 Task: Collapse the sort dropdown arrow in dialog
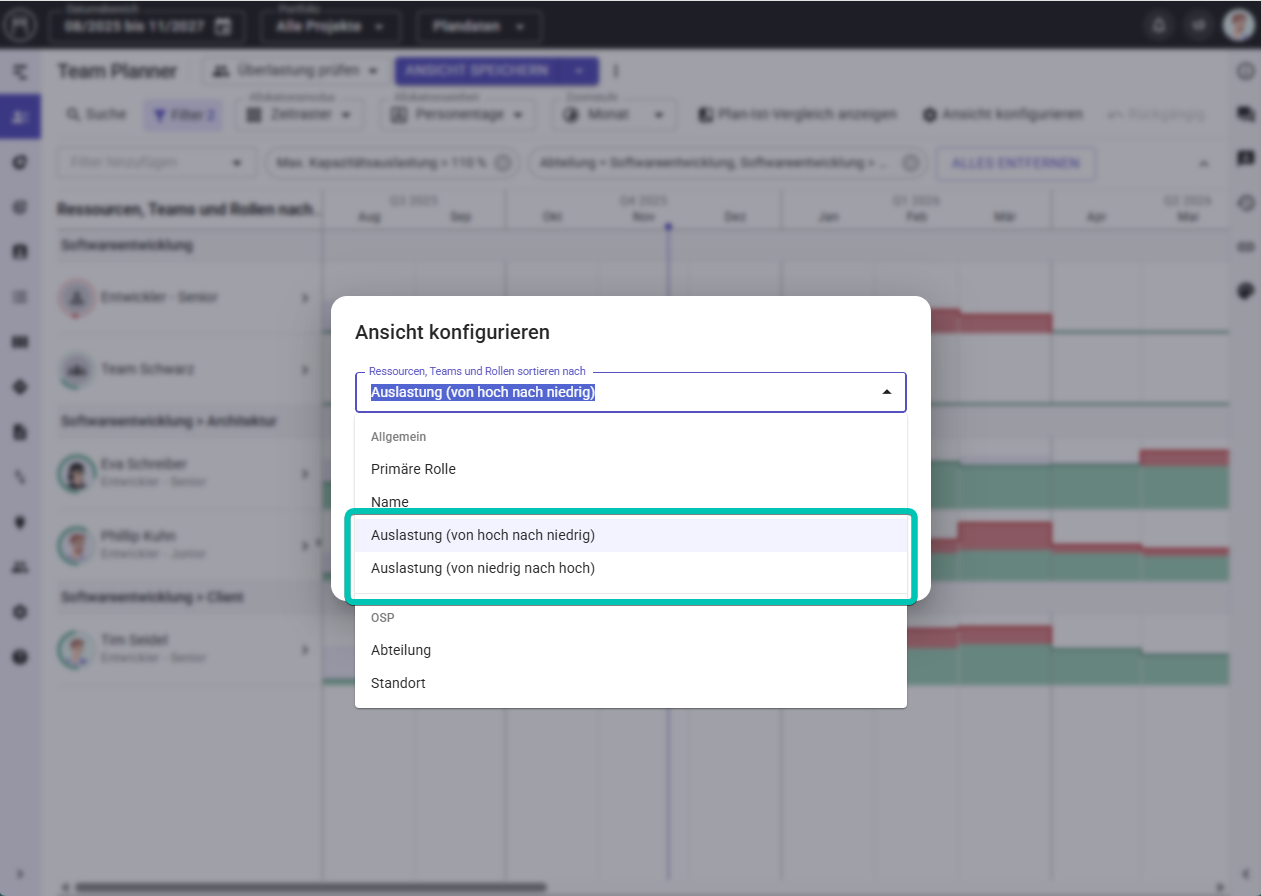pos(886,392)
